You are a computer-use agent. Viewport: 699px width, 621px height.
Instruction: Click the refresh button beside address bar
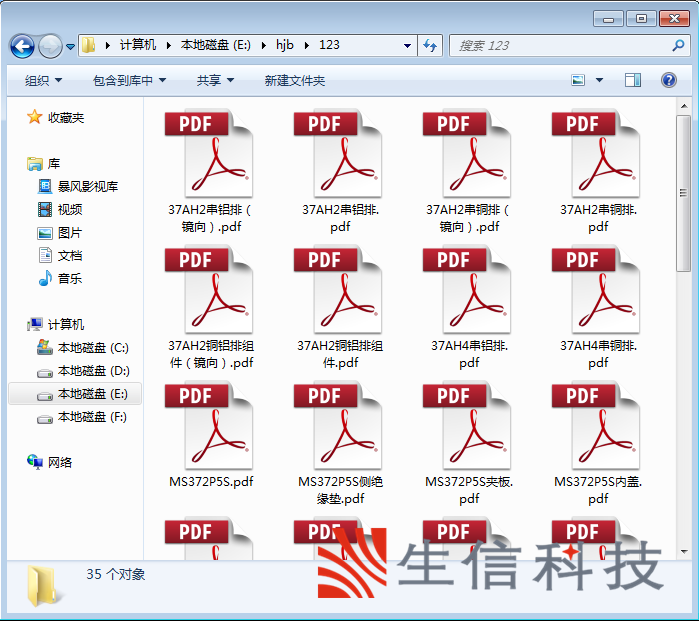pos(430,45)
